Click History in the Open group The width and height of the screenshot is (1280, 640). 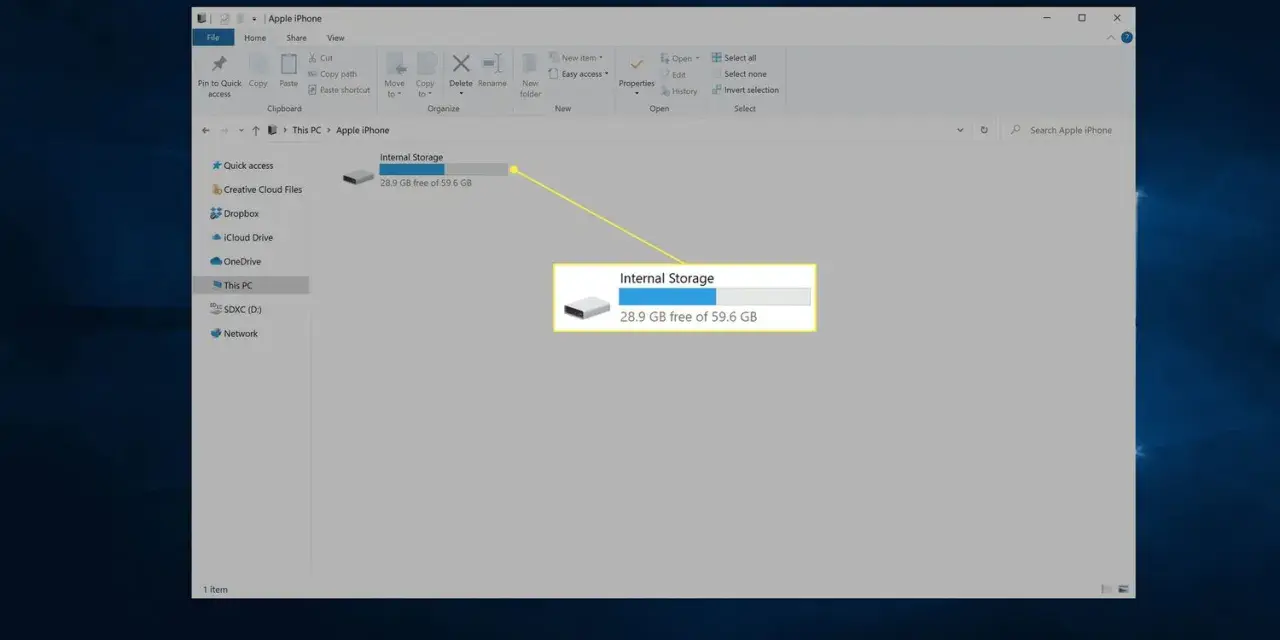click(679, 91)
